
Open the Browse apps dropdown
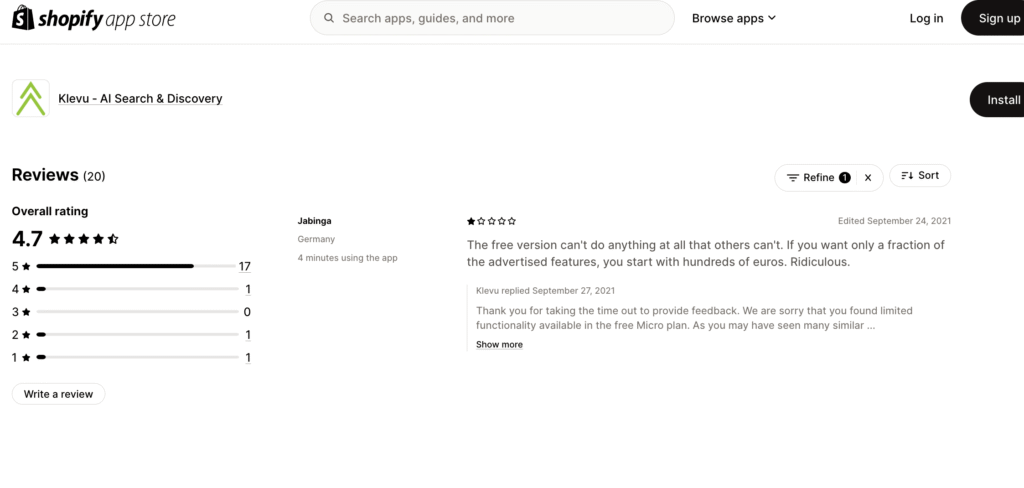734,18
